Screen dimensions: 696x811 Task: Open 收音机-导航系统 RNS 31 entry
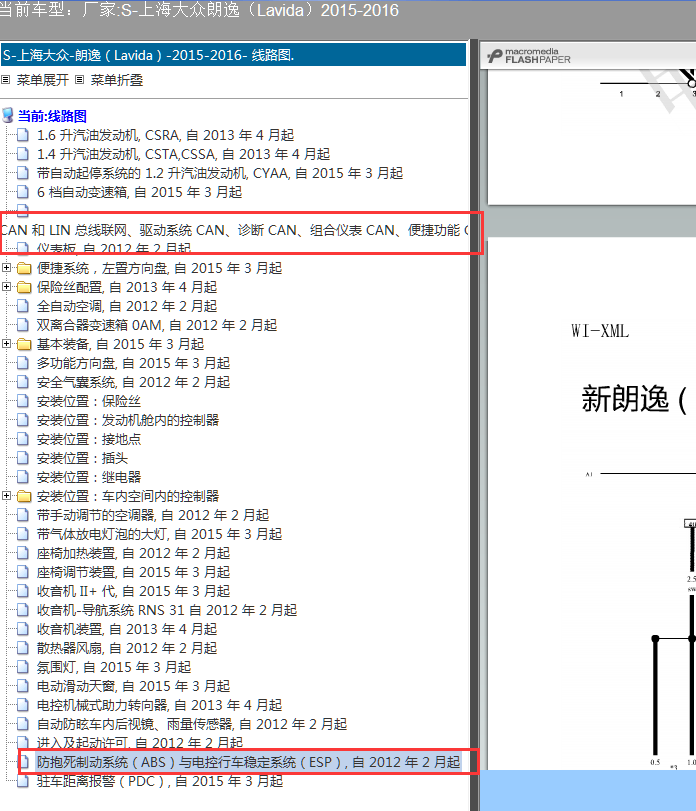click(167, 610)
